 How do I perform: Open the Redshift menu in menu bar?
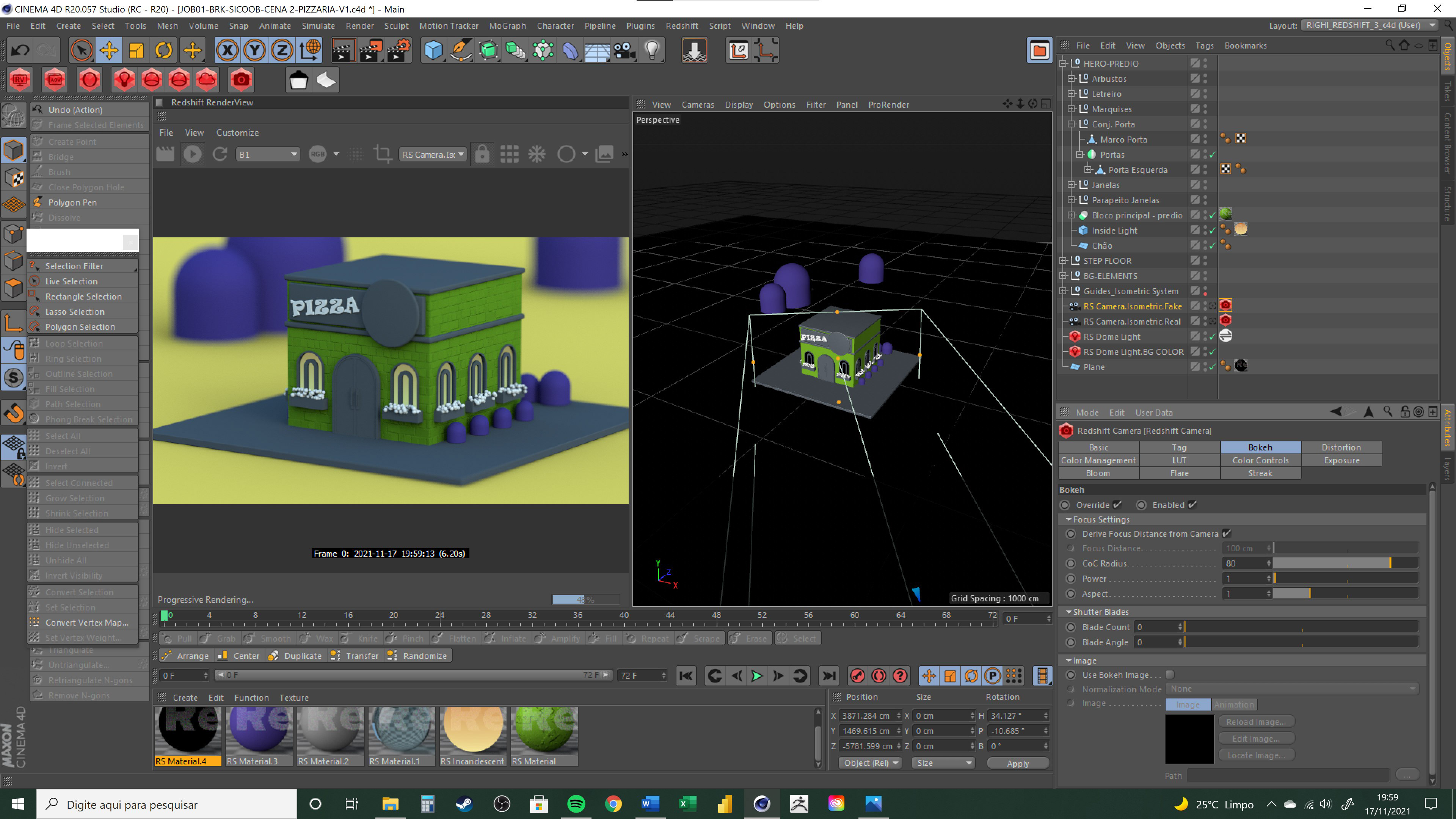coord(682,25)
